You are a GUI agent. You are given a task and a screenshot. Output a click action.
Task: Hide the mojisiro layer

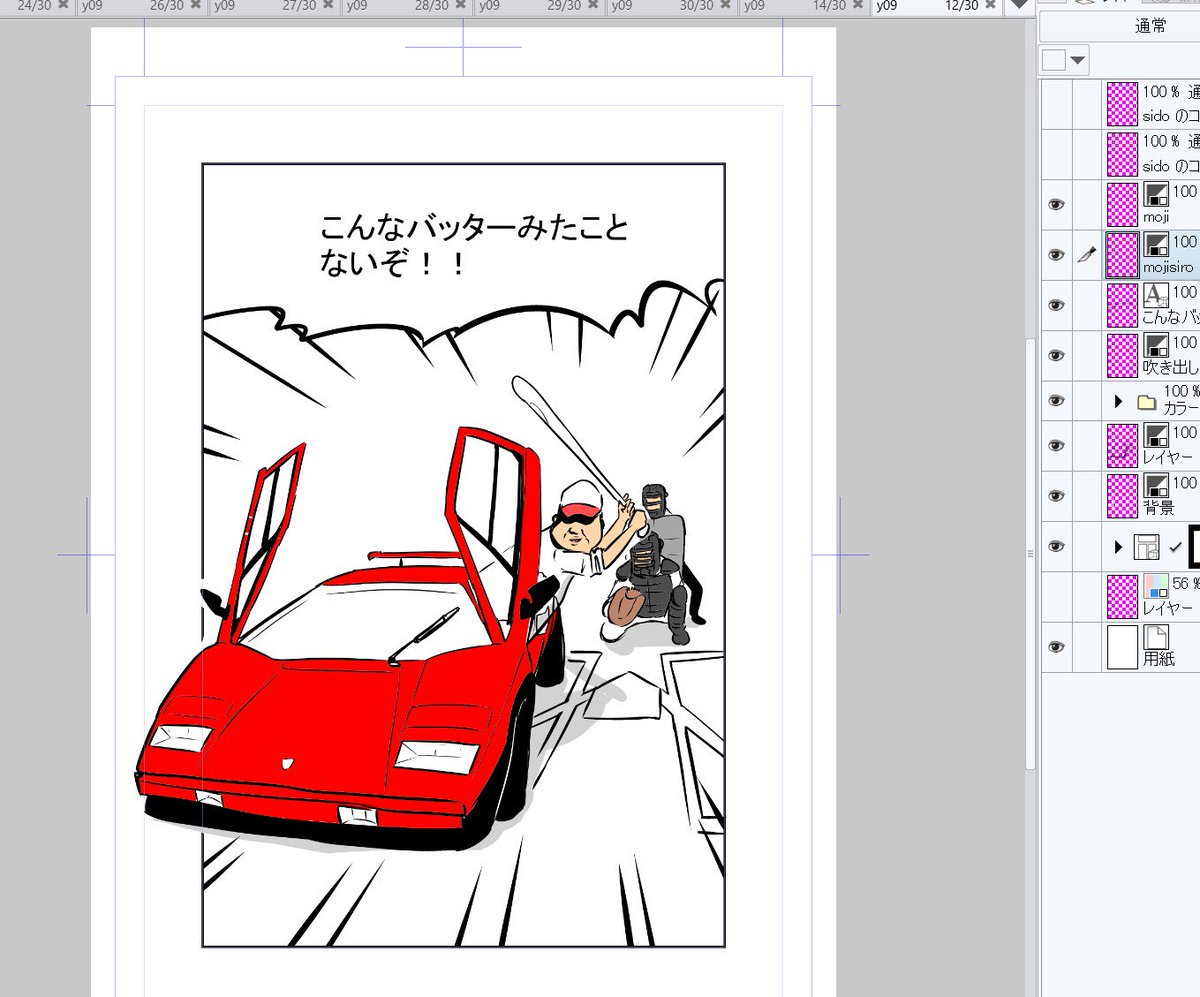(x=1056, y=255)
